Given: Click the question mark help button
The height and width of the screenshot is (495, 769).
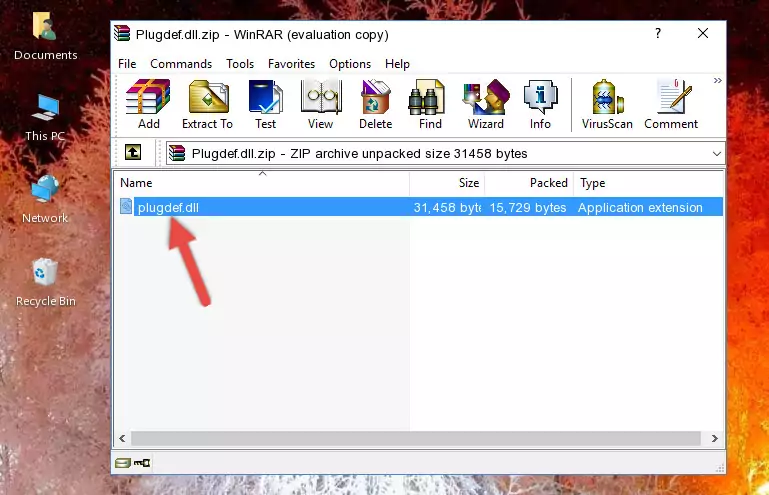Looking at the screenshot, I should click(658, 34).
